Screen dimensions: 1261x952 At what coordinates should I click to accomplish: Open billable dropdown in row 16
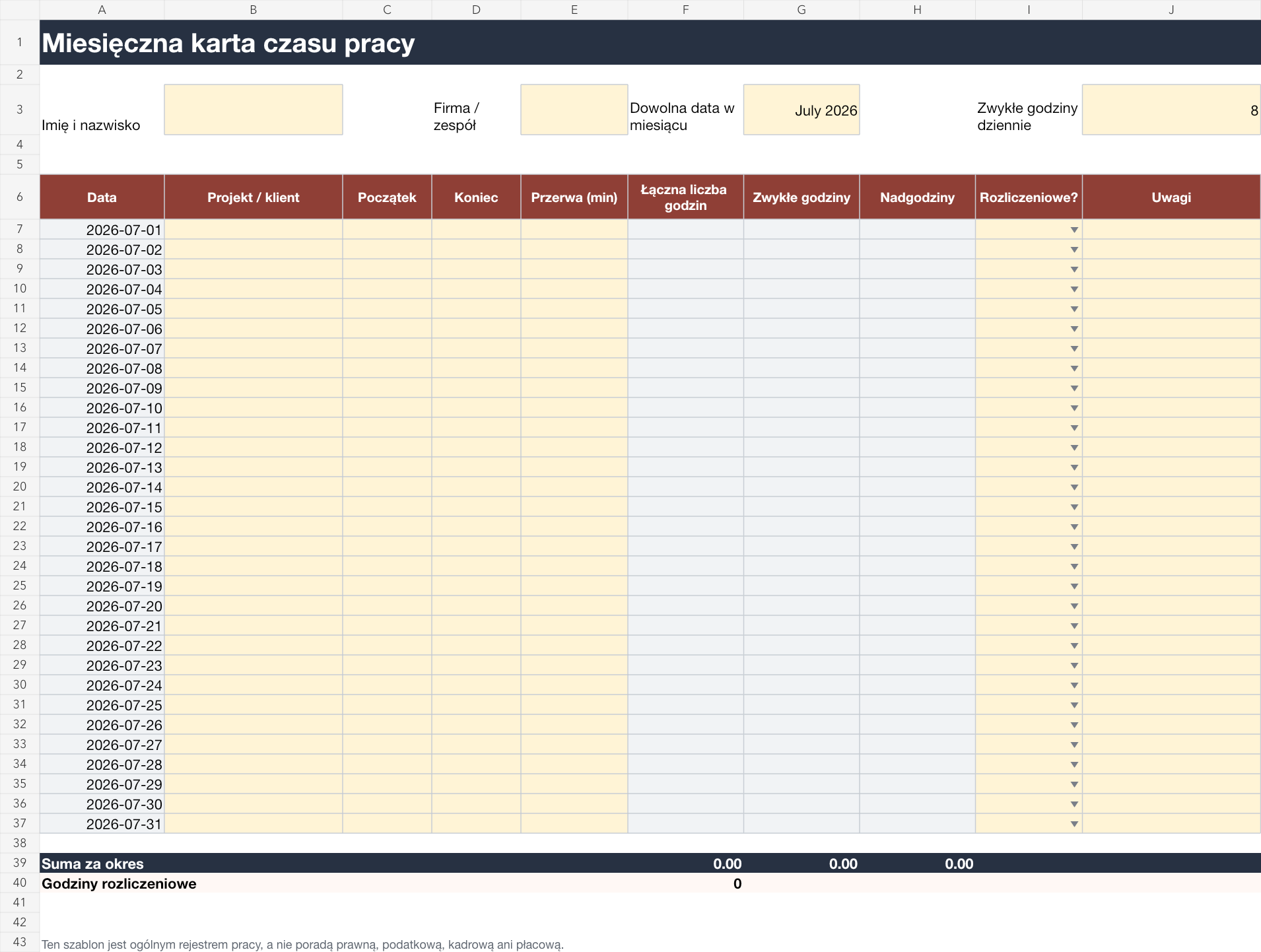pyautogui.click(x=1074, y=408)
